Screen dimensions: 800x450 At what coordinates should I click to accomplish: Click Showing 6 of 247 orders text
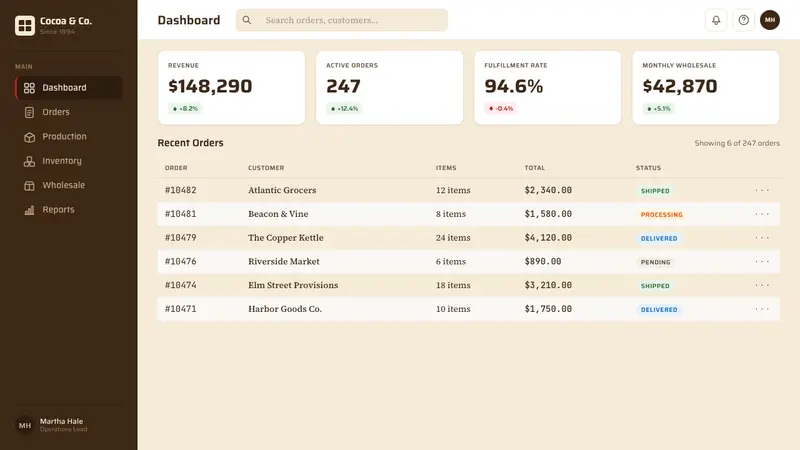coord(737,143)
